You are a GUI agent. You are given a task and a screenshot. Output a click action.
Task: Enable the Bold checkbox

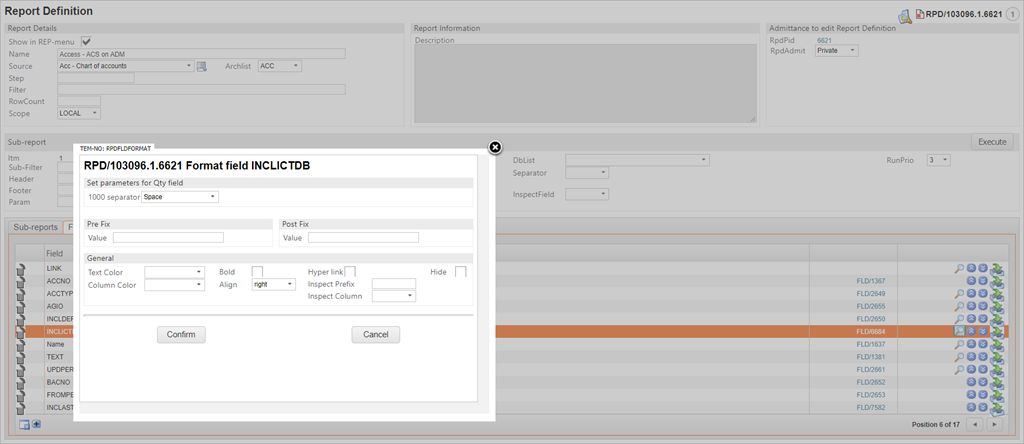pos(257,272)
